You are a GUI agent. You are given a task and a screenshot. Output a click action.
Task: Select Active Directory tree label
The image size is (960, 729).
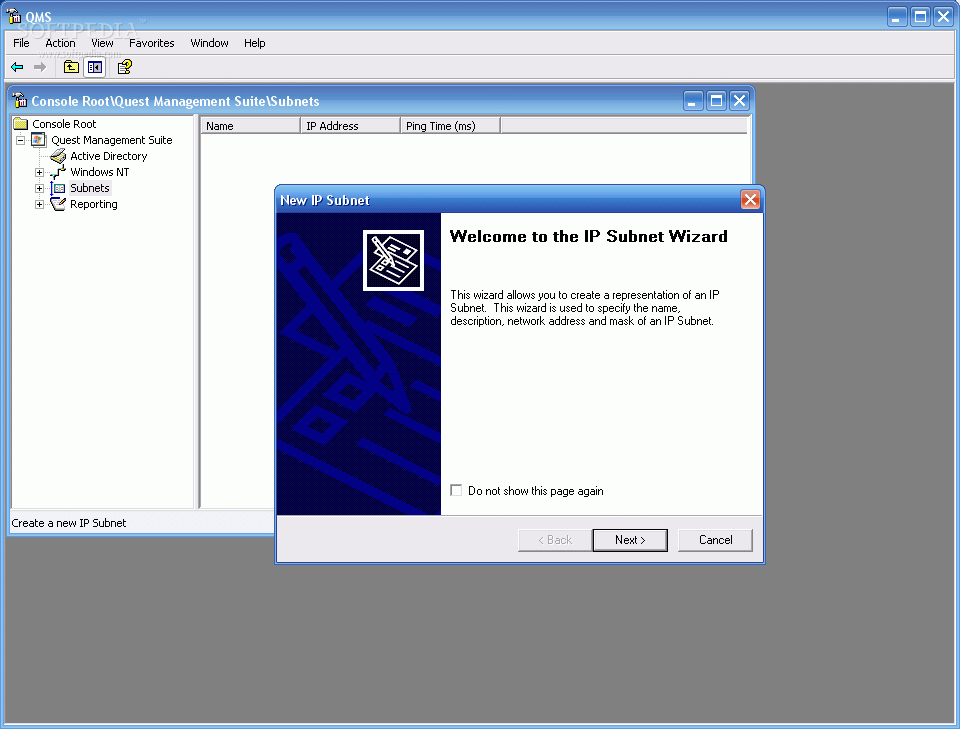coord(108,156)
